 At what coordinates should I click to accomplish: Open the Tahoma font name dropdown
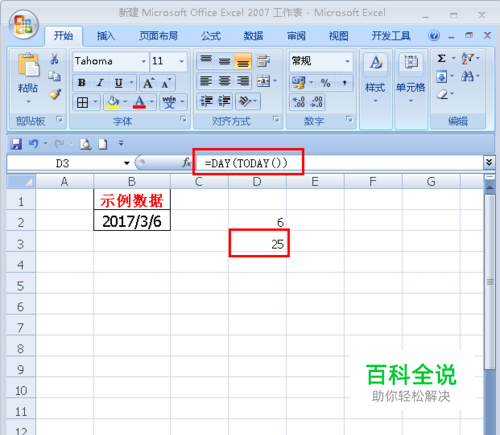coord(143,61)
